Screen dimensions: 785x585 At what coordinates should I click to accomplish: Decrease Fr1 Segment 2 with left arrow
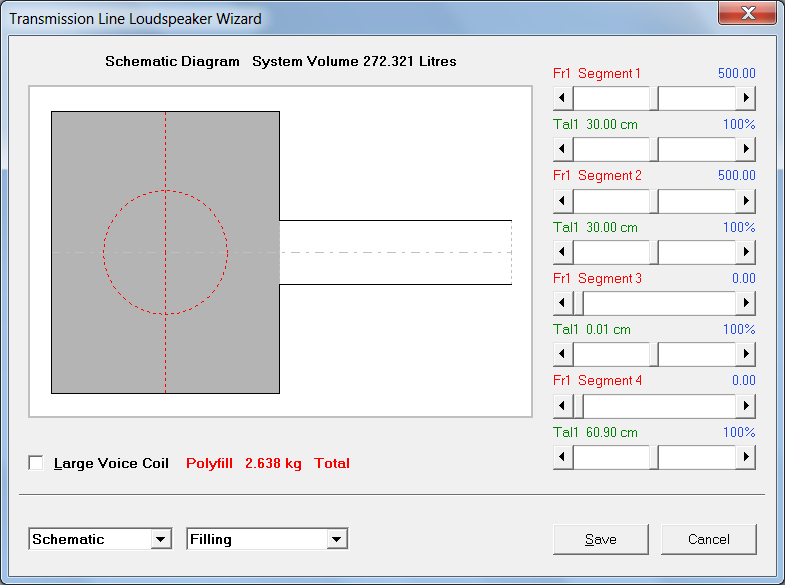[x=563, y=201]
